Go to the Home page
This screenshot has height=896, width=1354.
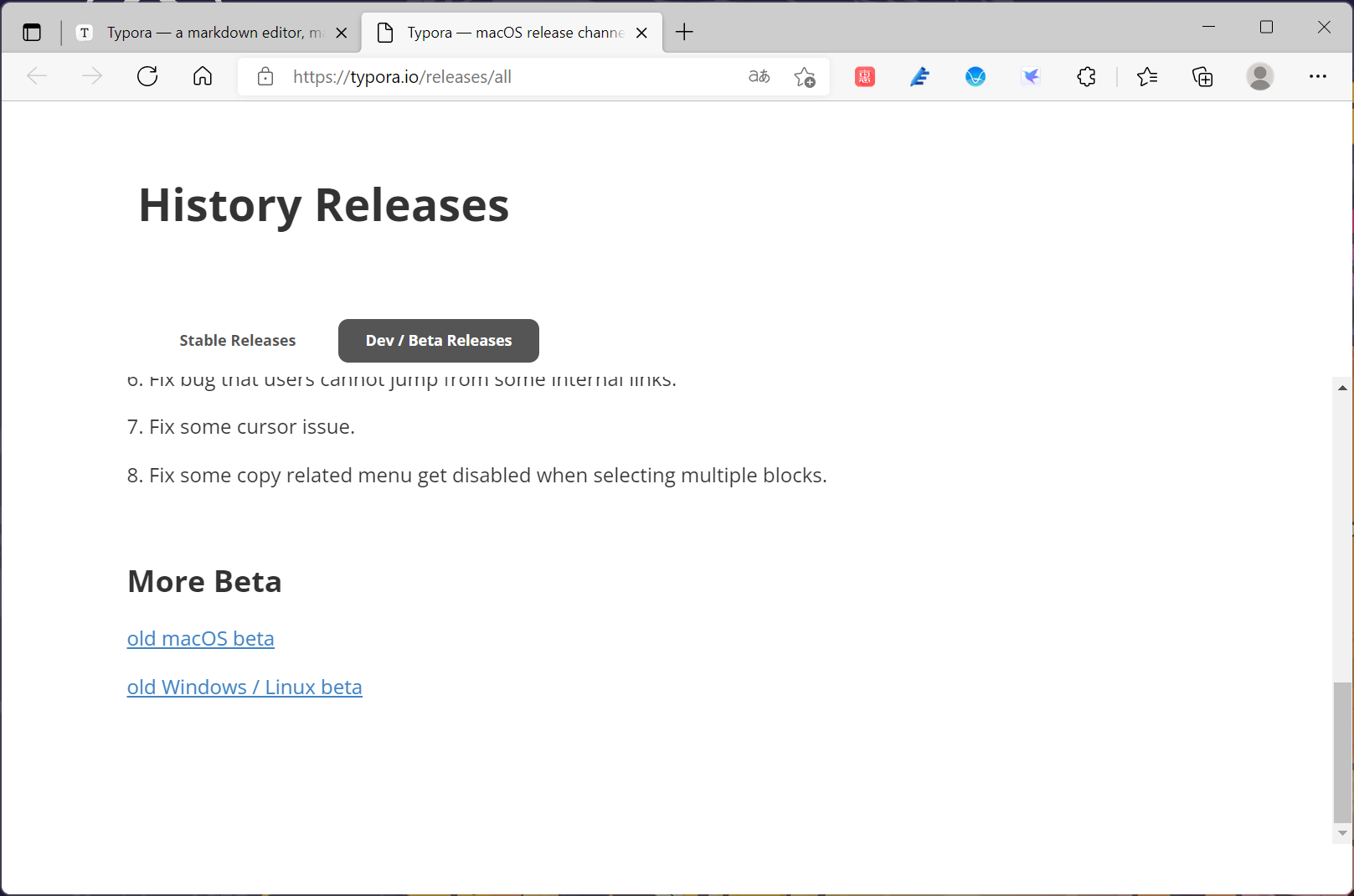point(203,77)
